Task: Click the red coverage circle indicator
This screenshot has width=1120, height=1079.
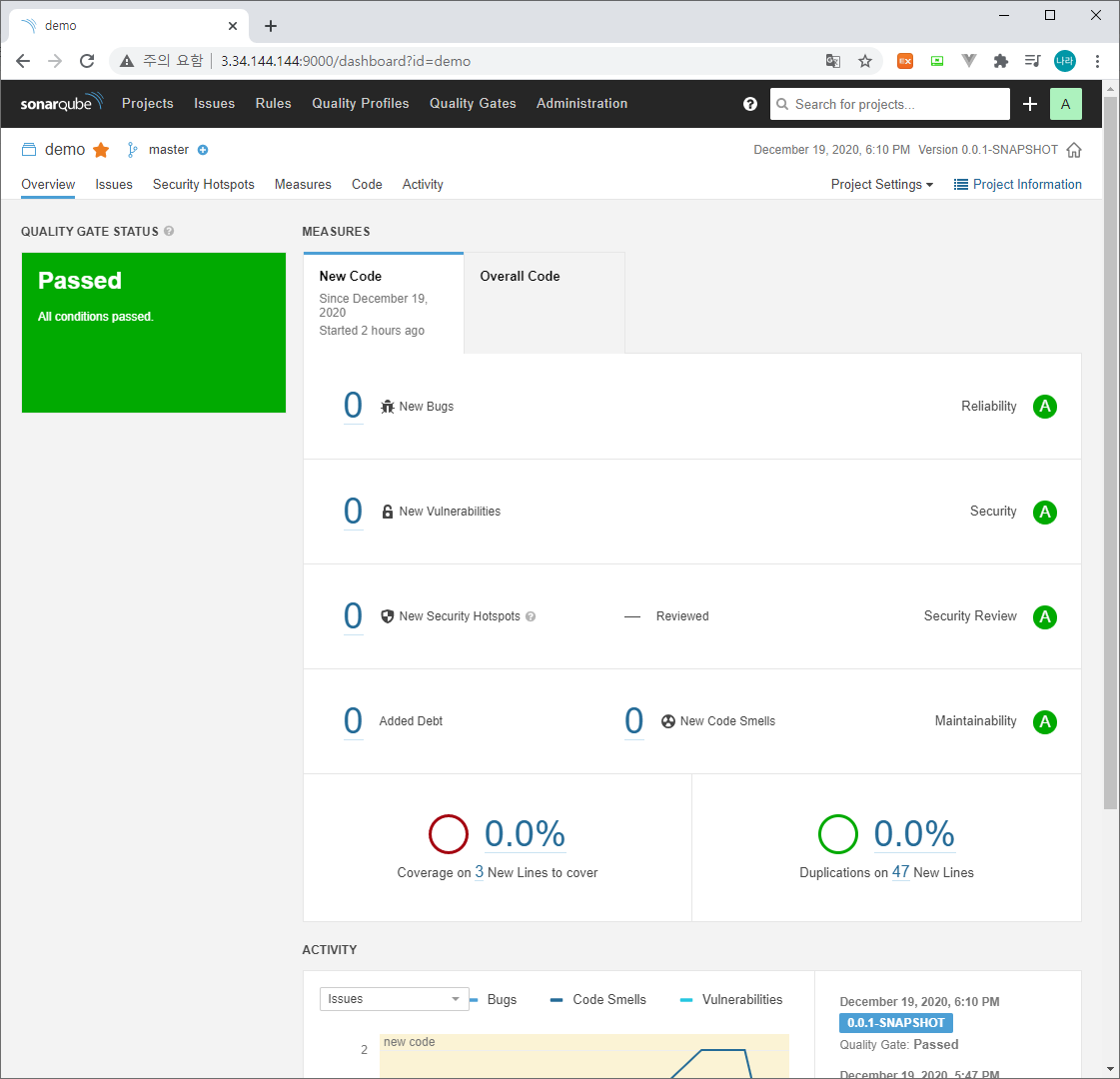Action: [449, 834]
